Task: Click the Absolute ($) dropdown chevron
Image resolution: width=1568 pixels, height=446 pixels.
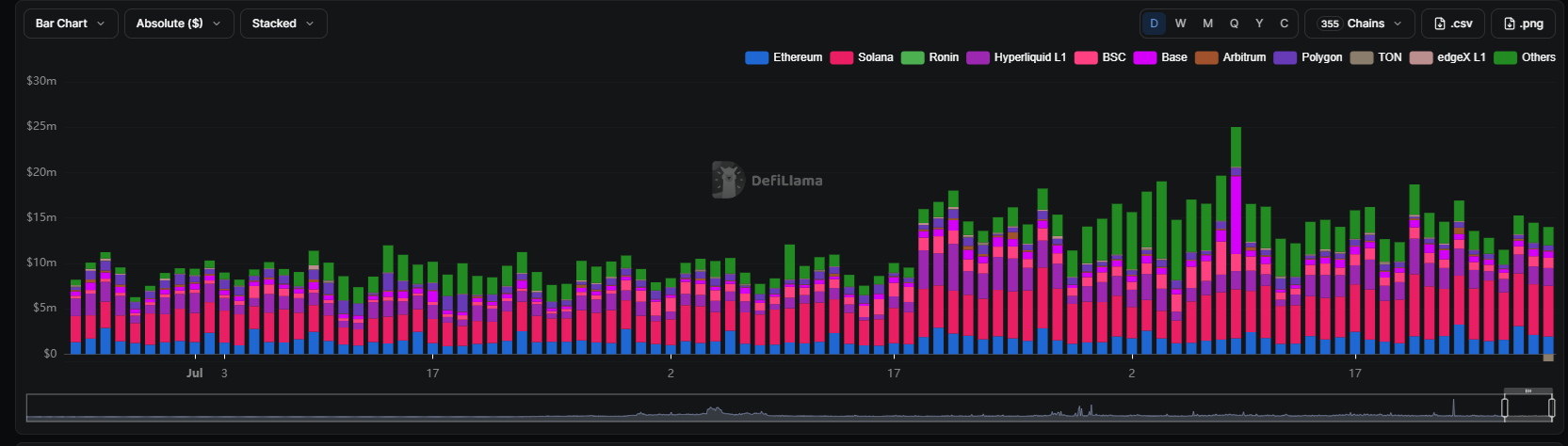Action: coord(217,24)
